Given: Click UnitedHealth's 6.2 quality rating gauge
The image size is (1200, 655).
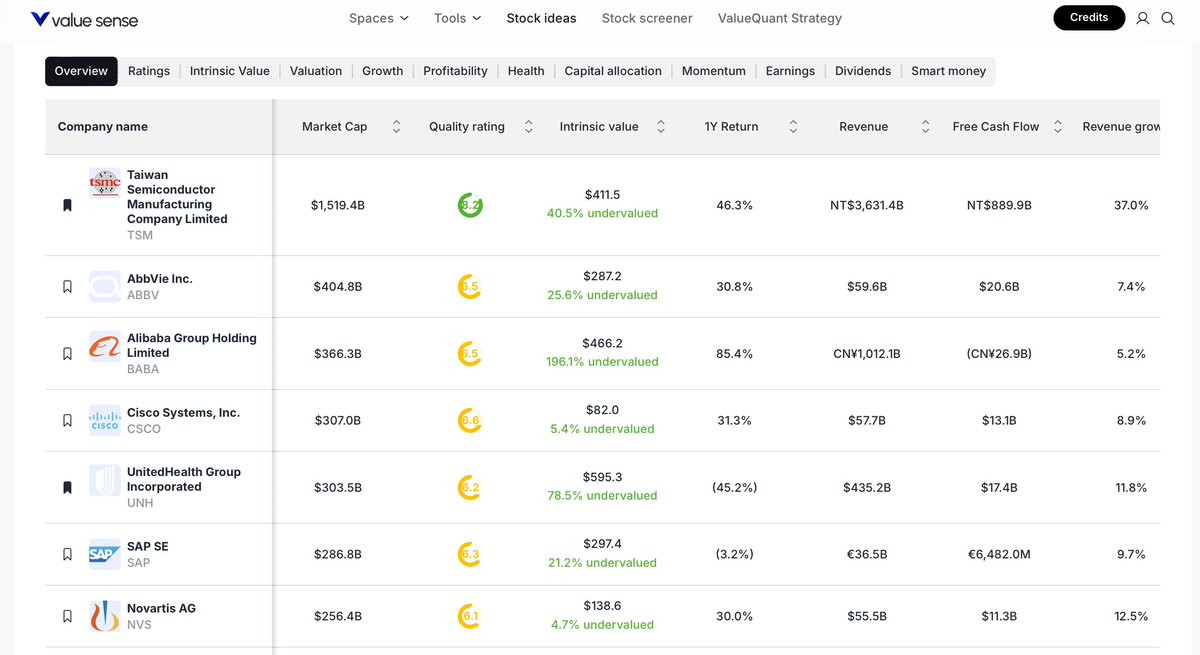Looking at the screenshot, I should pyautogui.click(x=470, y=488).
